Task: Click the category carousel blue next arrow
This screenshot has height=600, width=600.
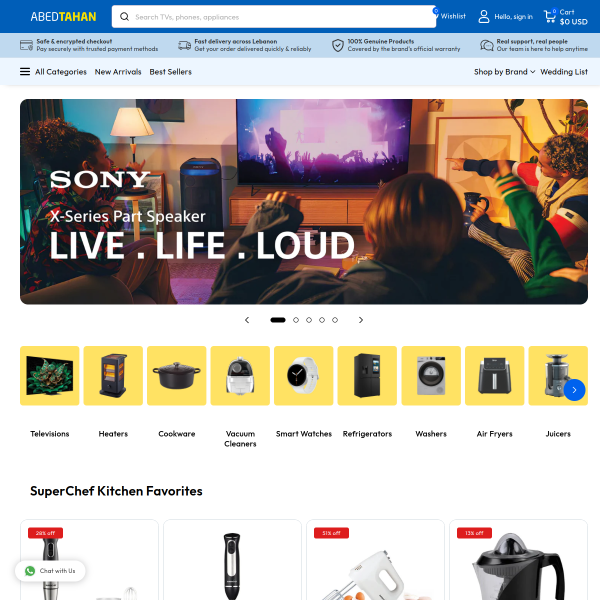Action: click(x=574, y=390)
